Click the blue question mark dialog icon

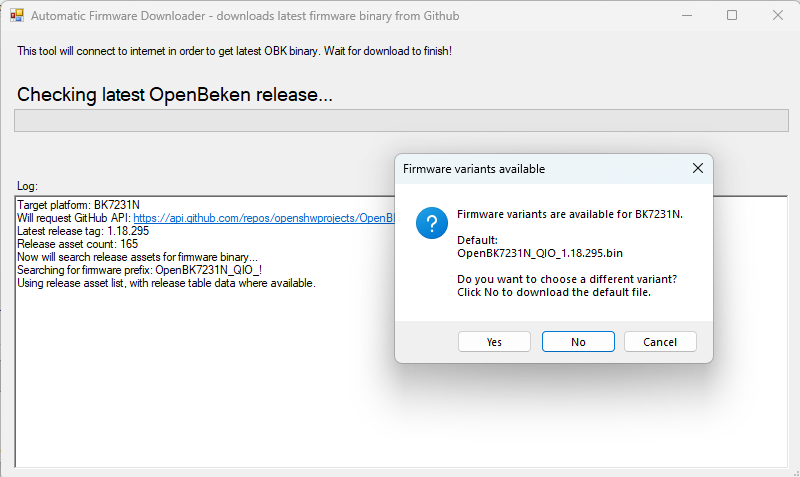(x=432, y=223)
